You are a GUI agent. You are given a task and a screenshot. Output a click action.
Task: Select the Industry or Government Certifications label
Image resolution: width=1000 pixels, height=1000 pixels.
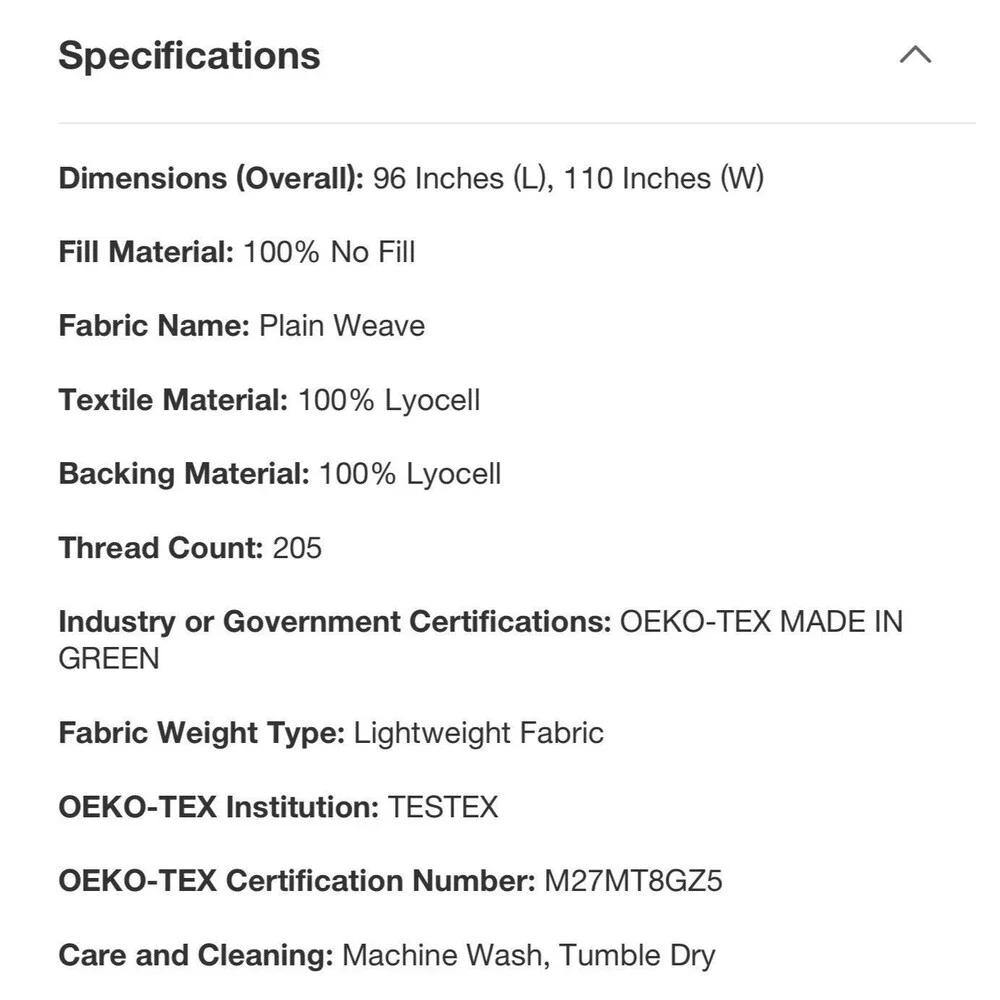335,622
